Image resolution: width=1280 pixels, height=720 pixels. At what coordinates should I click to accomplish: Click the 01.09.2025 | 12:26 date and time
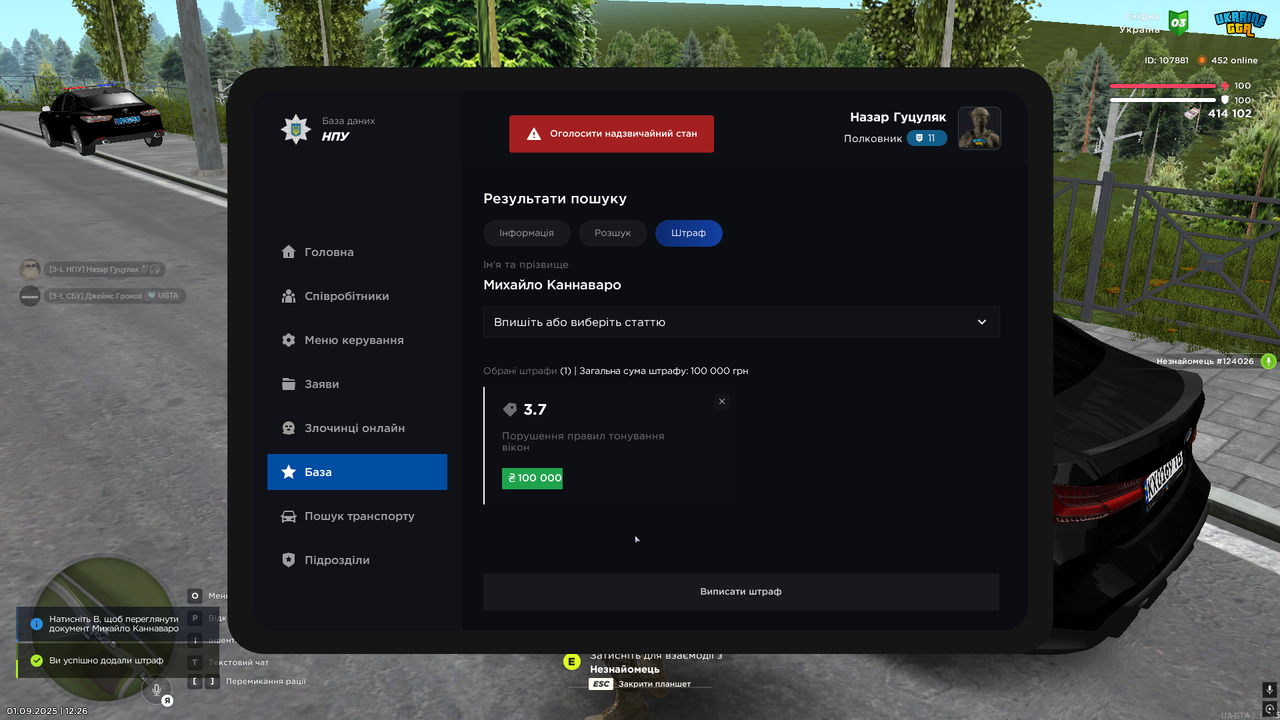click(47, 711)
